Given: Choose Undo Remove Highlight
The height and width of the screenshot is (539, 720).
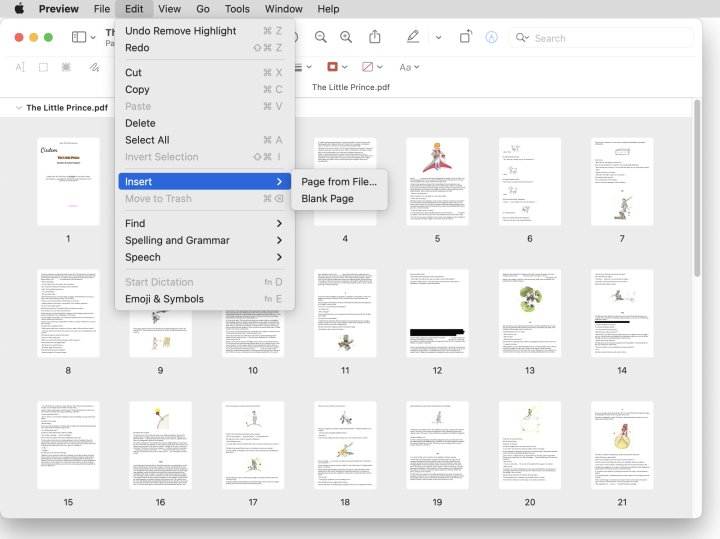Looking at the screenshot, I should tap(204, 31).
